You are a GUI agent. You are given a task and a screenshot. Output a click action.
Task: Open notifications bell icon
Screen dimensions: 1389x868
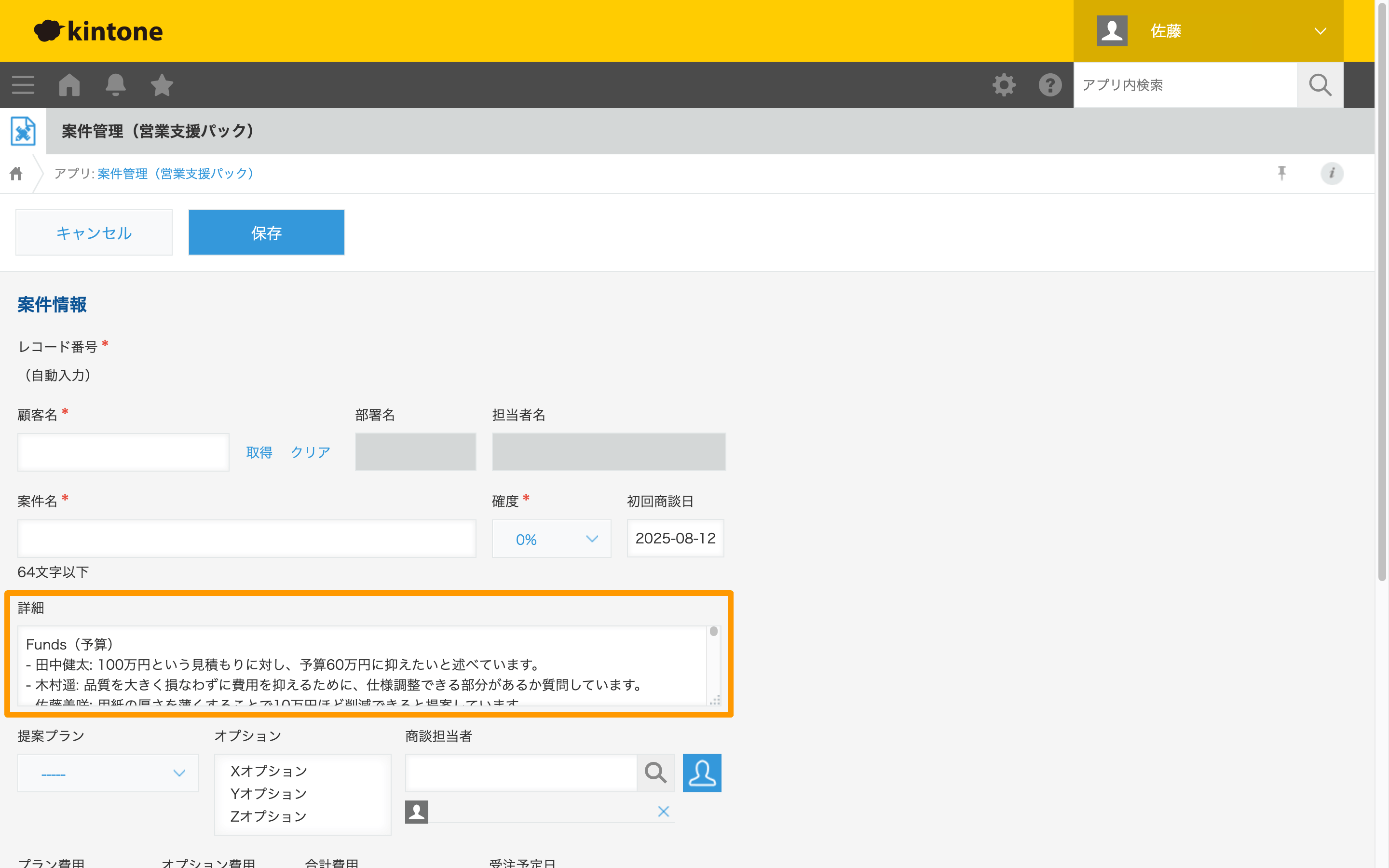115,85
